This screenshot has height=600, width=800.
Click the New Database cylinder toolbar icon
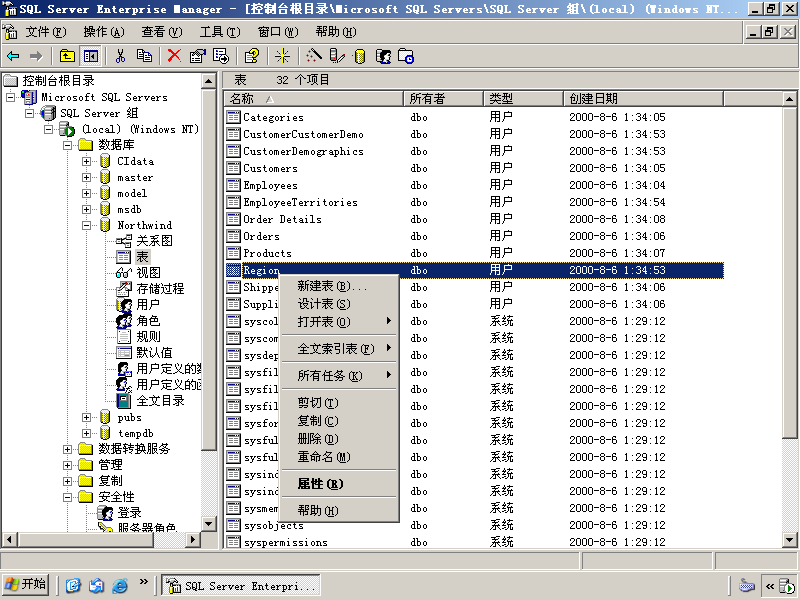click(x=360, y=56)
